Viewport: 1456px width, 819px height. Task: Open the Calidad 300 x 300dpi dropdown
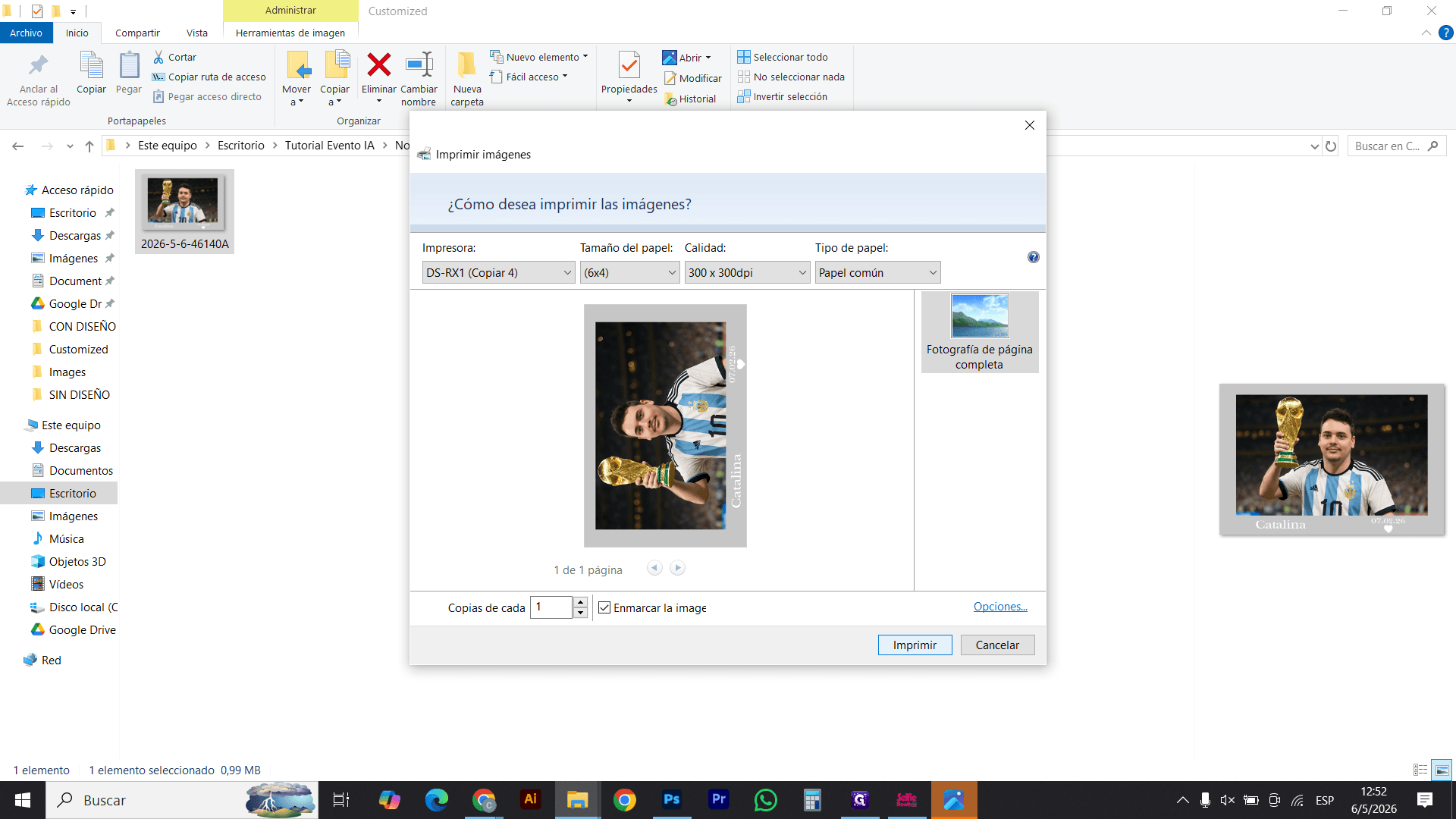click(x=747, y=273)
